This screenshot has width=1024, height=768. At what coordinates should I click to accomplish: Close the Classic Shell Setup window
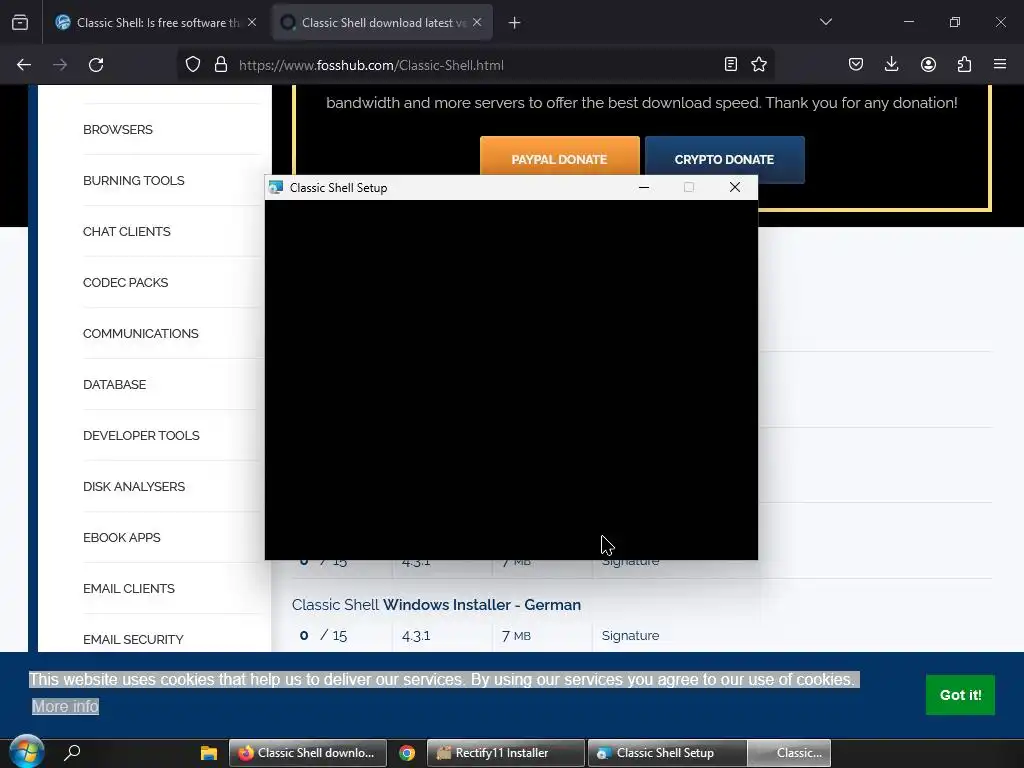tap(735, 187)
